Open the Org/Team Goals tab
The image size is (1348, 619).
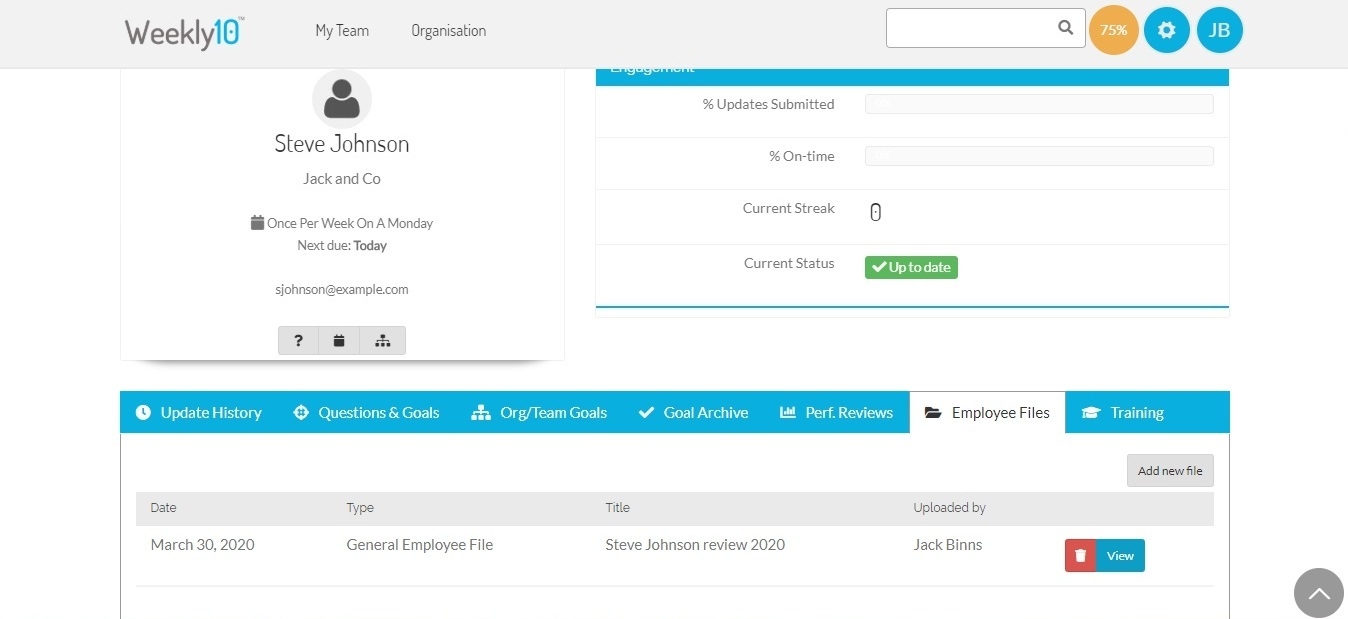pos(539,413)
